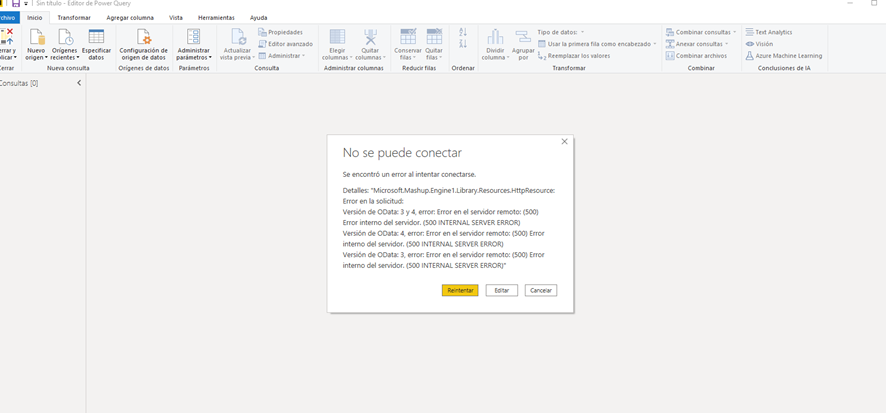Click Editar button in dialog
This screenshot has width=886, height=413.
coord(502,290)
